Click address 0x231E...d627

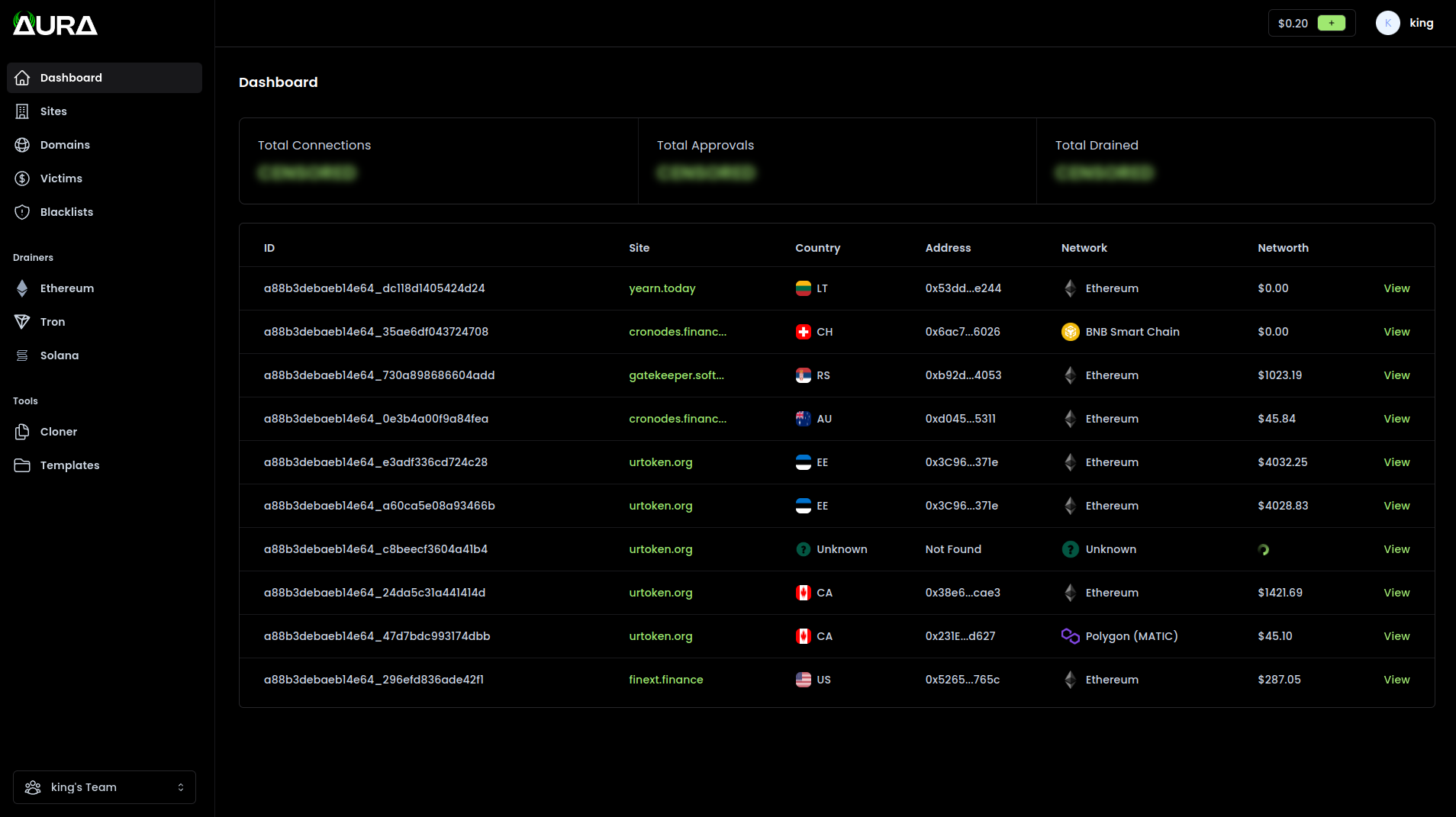click(960, 636)
